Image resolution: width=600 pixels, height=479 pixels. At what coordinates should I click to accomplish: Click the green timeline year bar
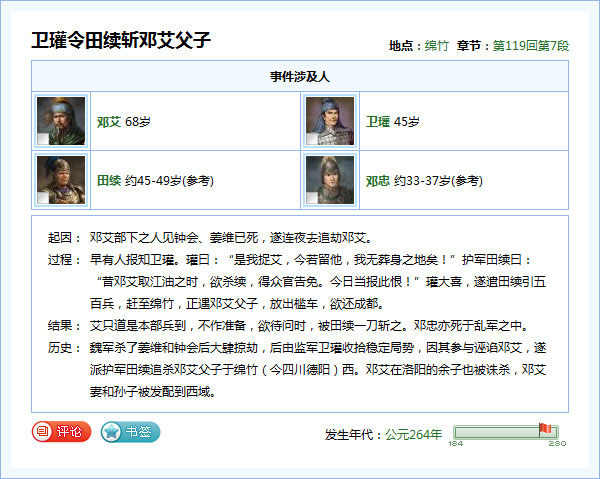[498, 432]
